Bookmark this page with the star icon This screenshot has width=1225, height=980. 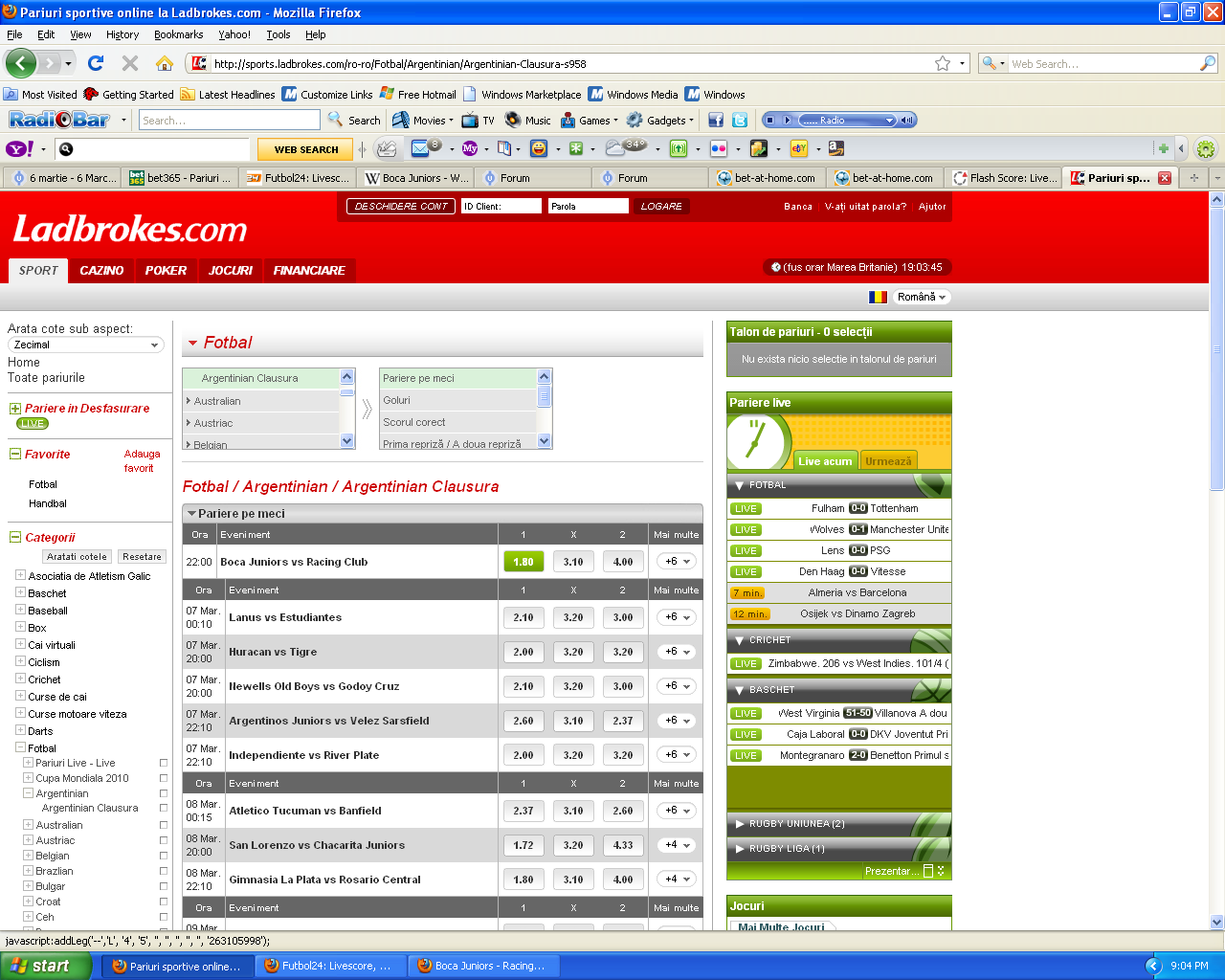pyautogui.click(x=943, y=63)
